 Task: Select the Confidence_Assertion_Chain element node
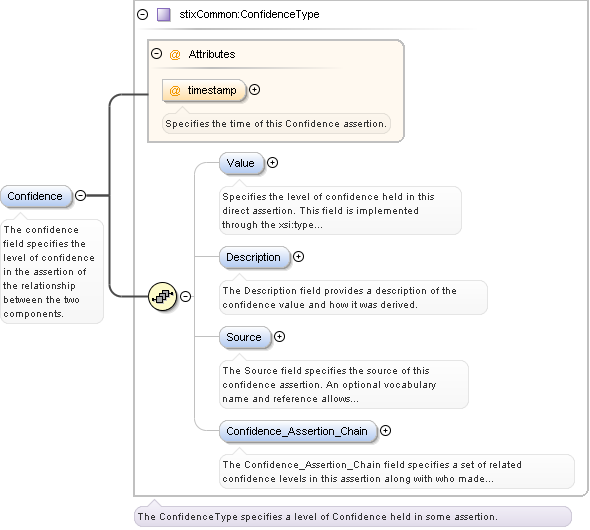298,431
